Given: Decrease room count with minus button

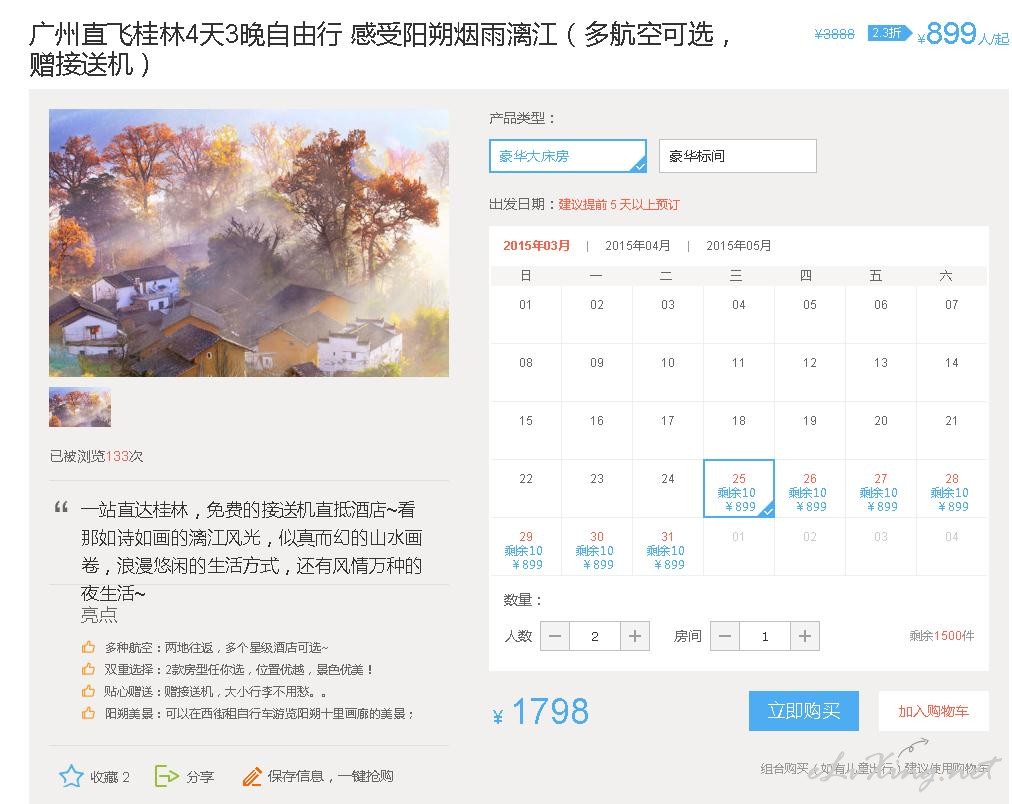Looking at the screenshot, I should pyautogui.click(x=725, y=636).
